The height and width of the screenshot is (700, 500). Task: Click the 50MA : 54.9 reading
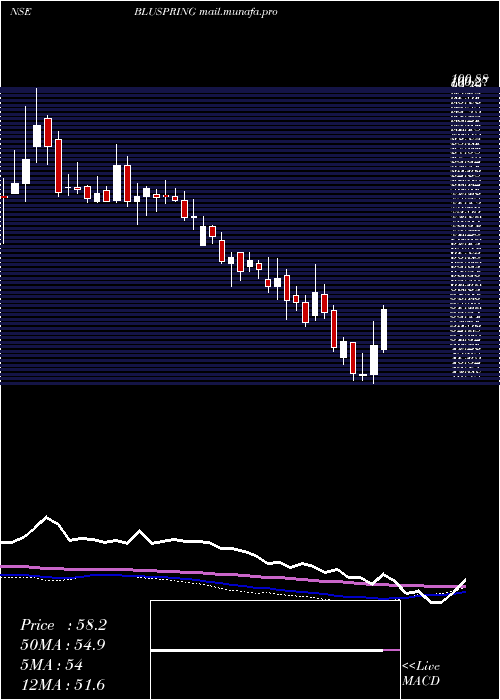63,645
